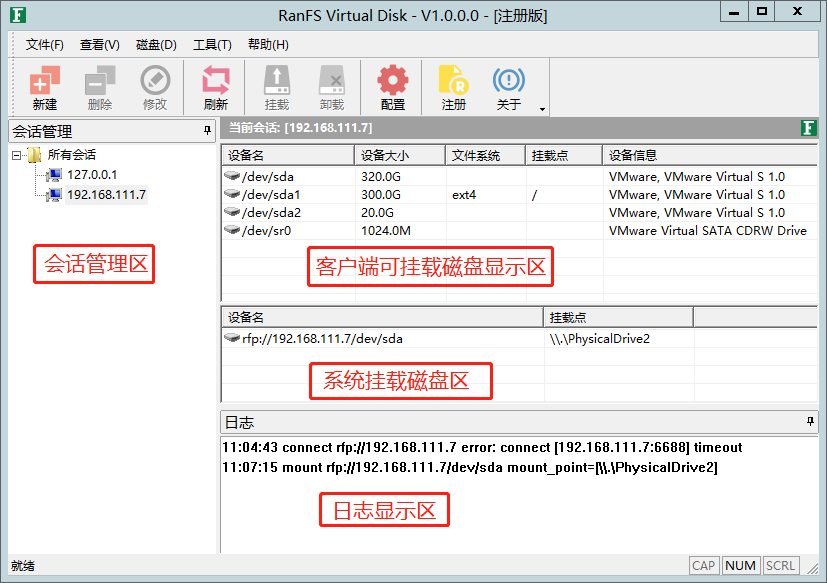
Task: Click the 设备大小 column header
Action: [x=400, y=156]
